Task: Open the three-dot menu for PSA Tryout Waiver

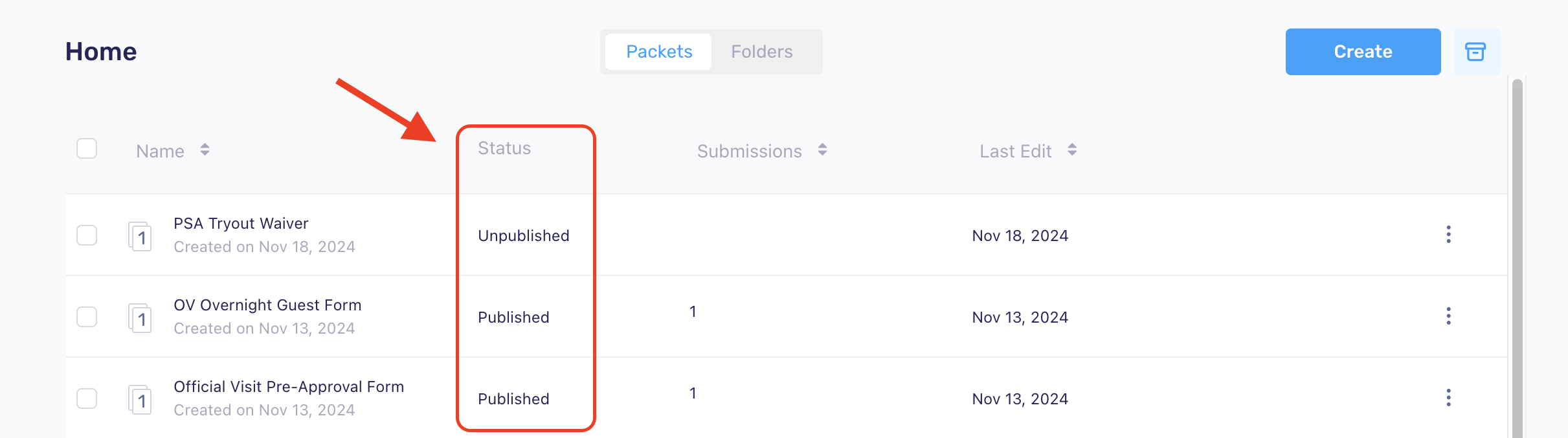Action: tap(1448, 235)
